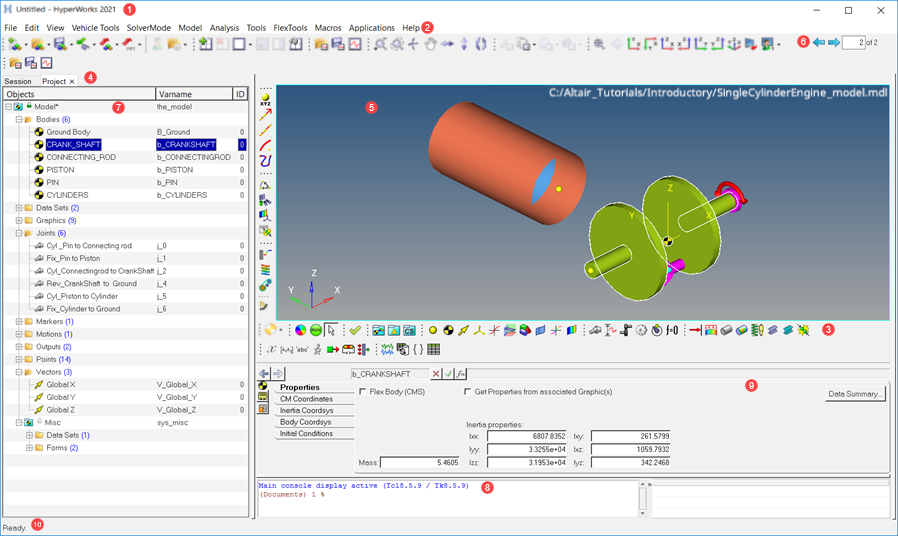898x536 pixels.
Task: Go to the next page arrow
Action: pyautogui.click(x=833, y=43)
